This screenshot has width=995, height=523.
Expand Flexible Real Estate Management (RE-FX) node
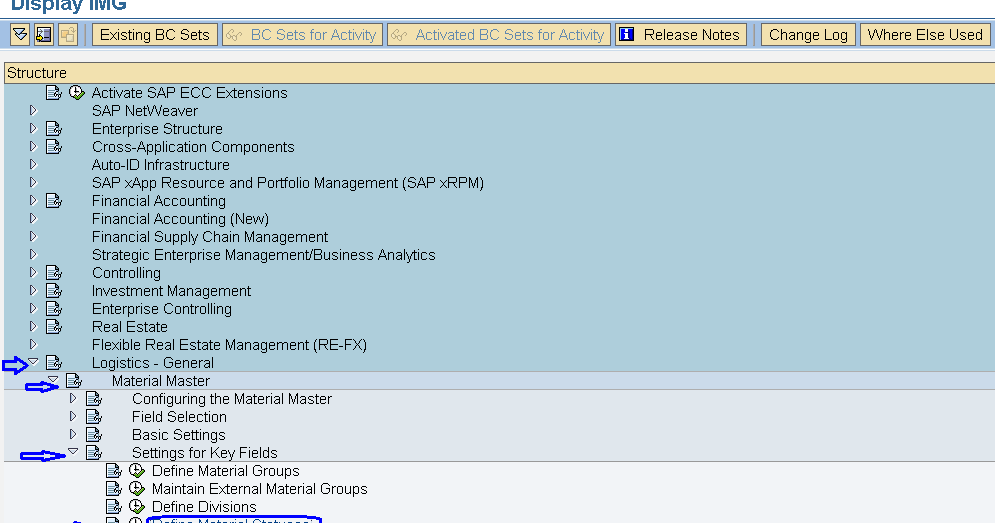click(x=34, y=344)
